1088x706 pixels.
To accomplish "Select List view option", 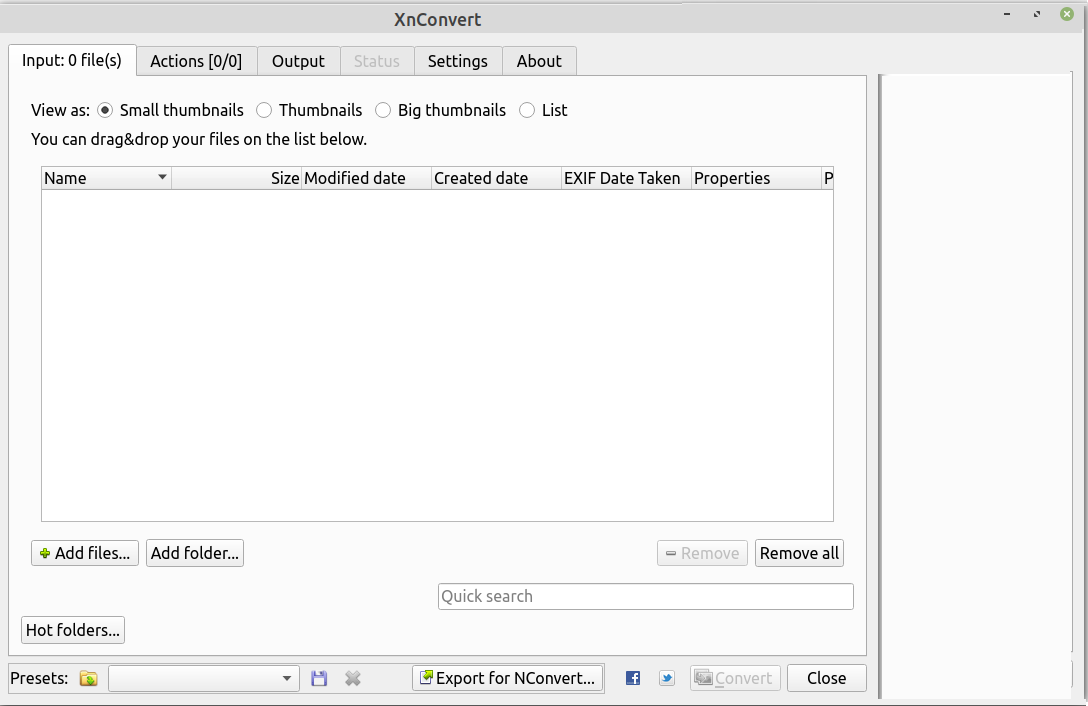I will (527, 110).
